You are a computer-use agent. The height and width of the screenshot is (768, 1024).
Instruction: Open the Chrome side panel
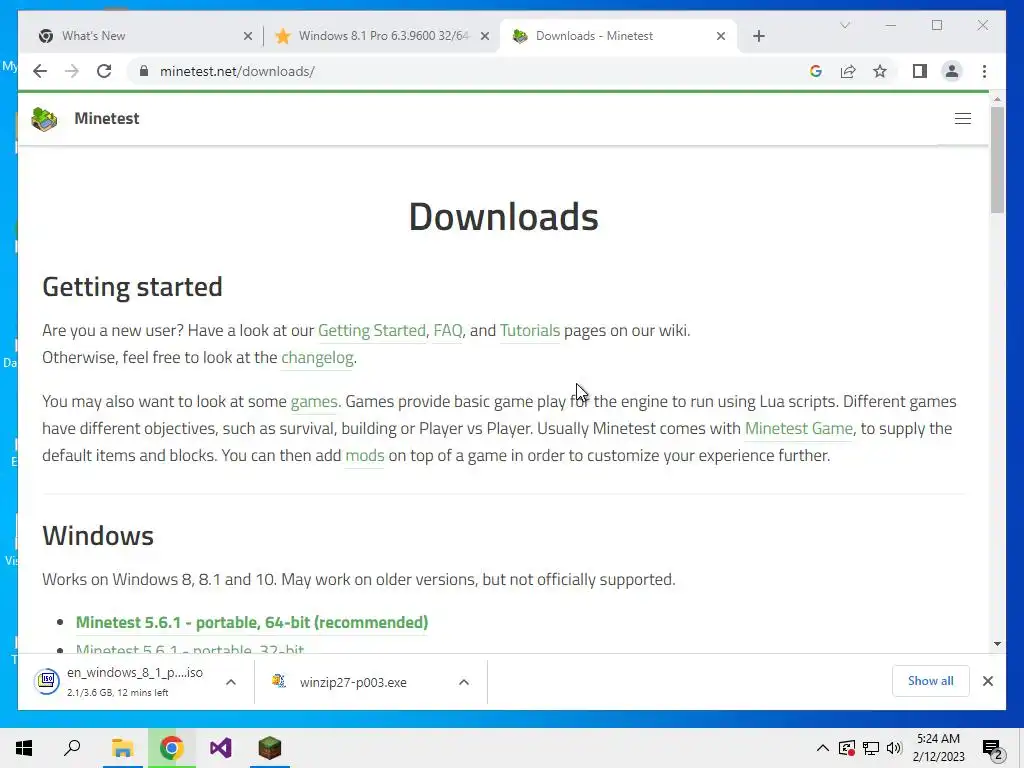click(x=920, y=71)
